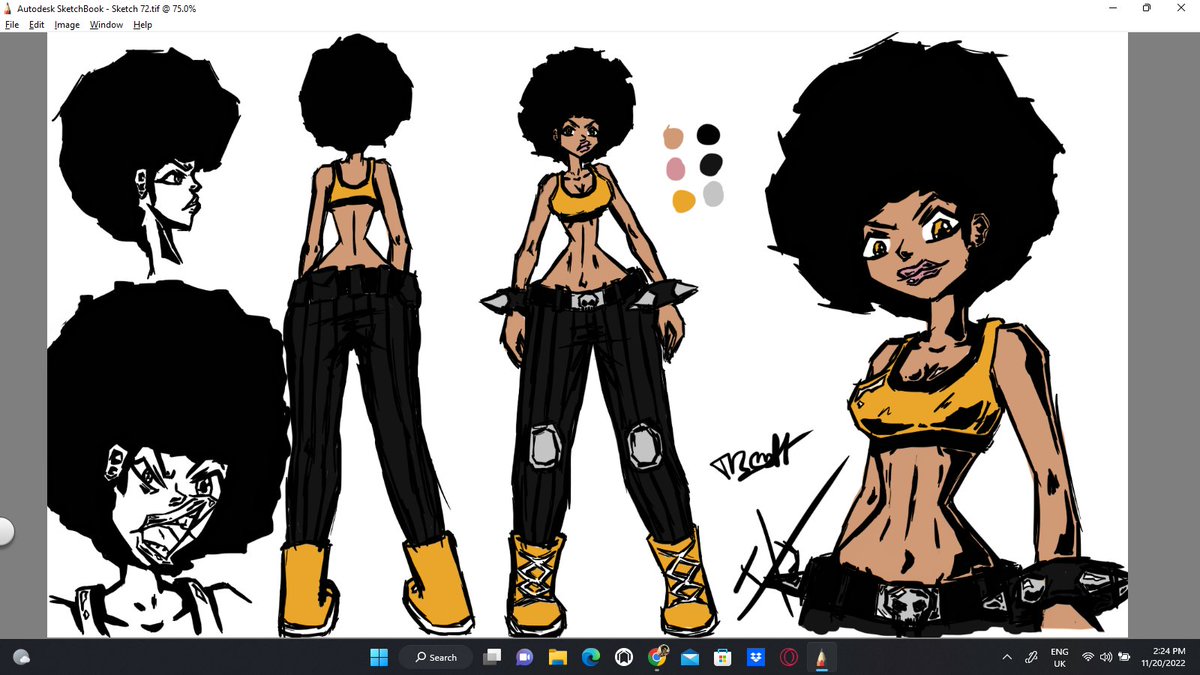Close the SketchBook window
Image resolution: width=1200 pixels, height=675 pixels.
(1181, 8)
